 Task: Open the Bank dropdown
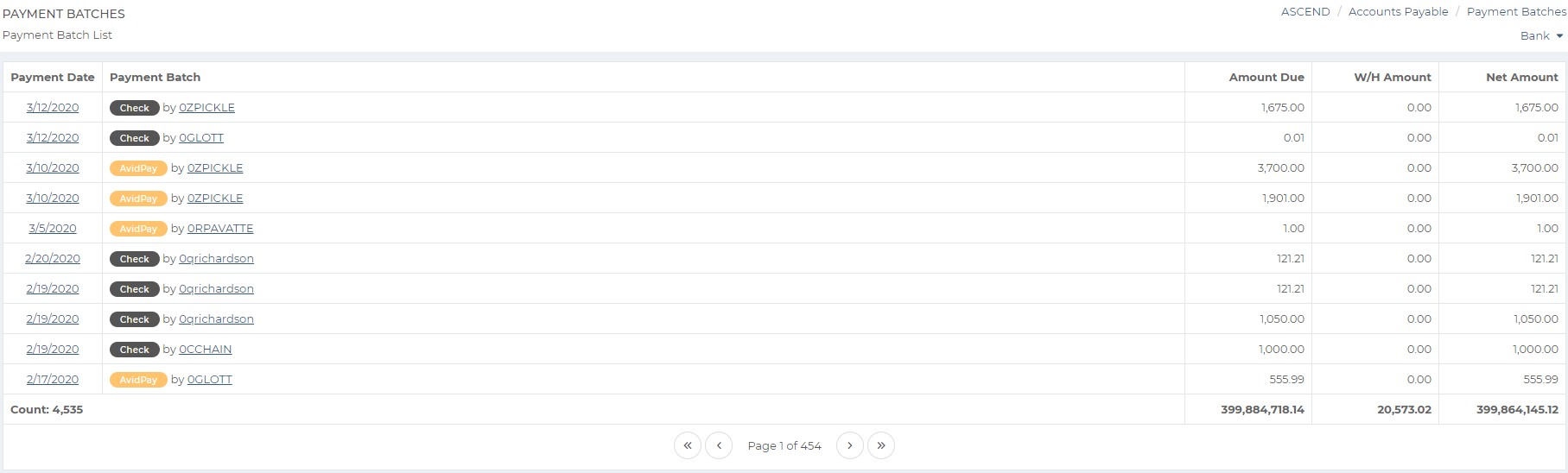(x=1541, y=35)
